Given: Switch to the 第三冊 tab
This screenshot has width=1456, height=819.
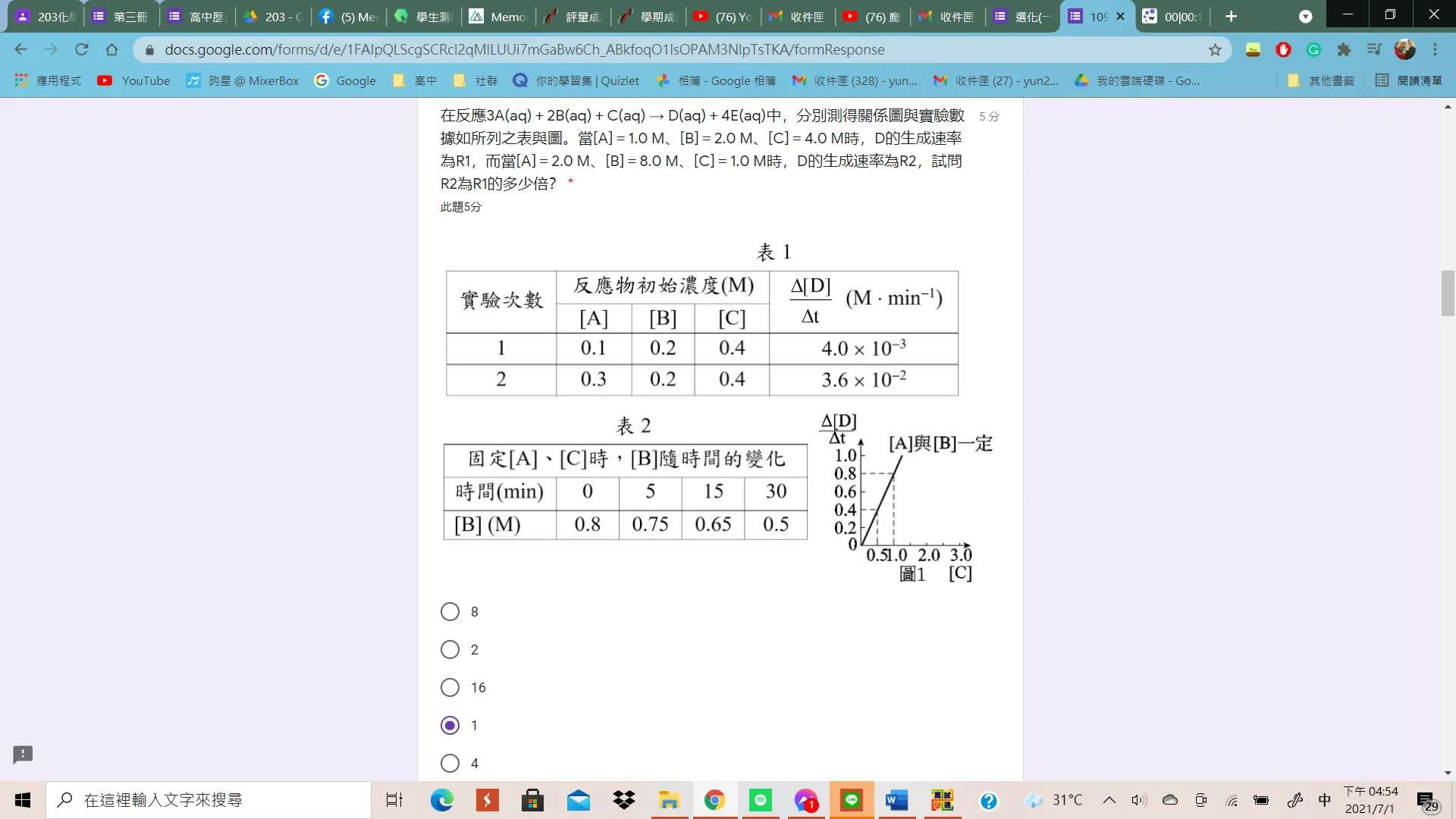Looking at the screenshot, I should tap(121, 17).
